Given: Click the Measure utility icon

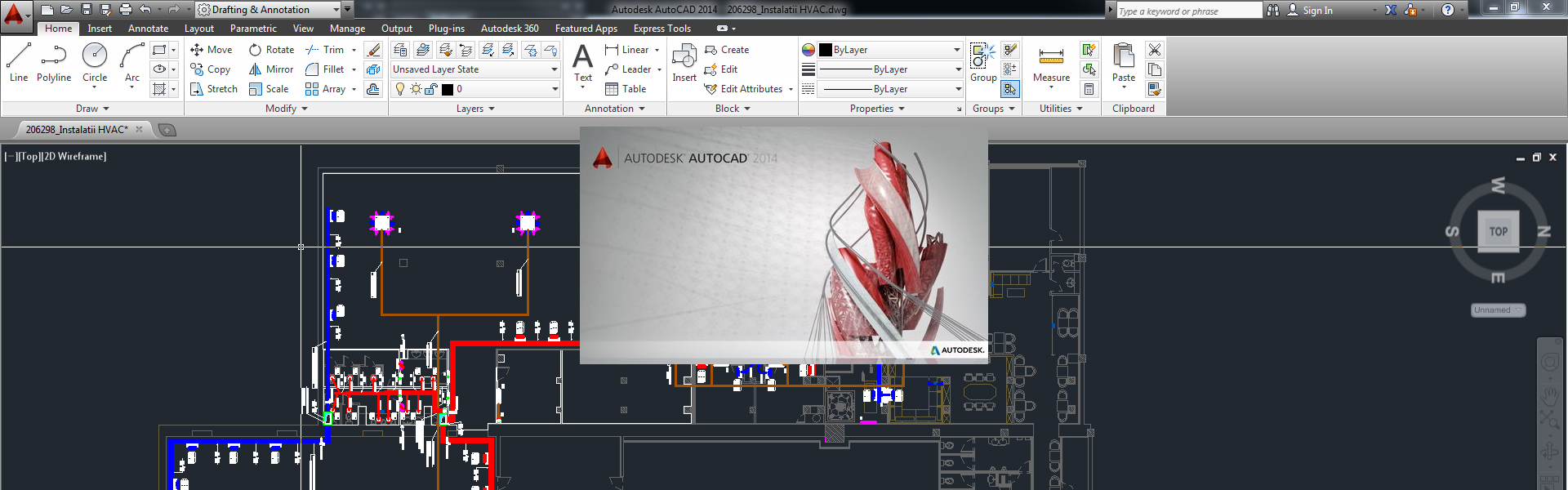Looking at the screenshot, I should 1051,62.
